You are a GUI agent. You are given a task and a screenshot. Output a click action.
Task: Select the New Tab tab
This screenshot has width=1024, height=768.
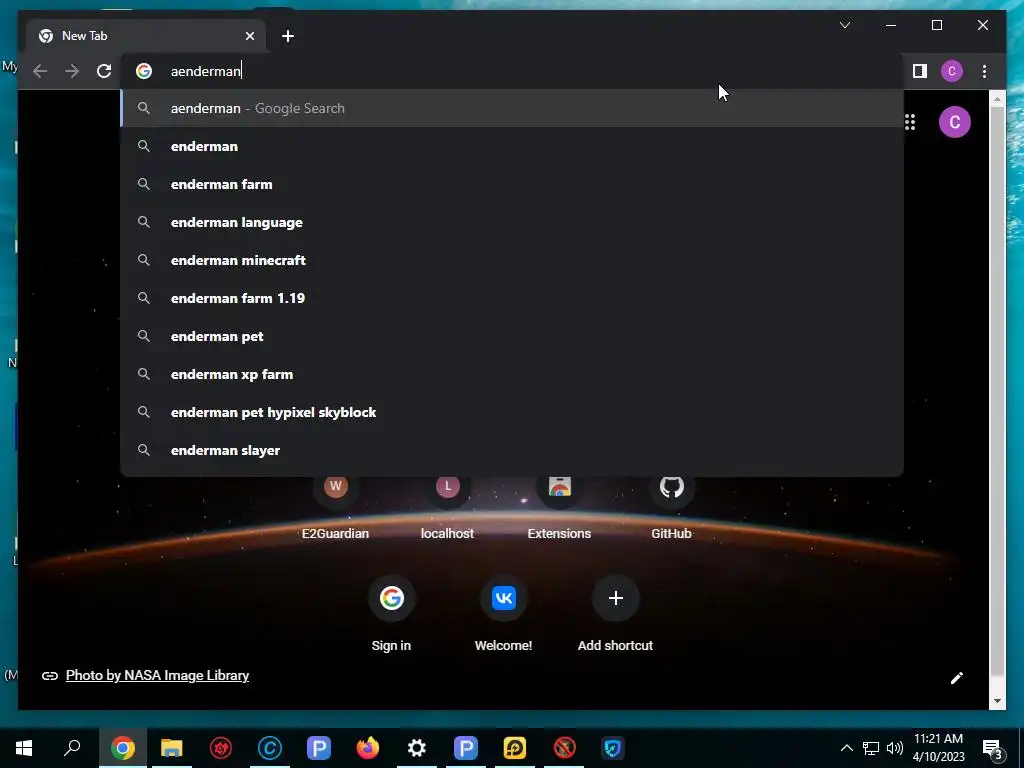pyautogui.click(x=146, y=36)
